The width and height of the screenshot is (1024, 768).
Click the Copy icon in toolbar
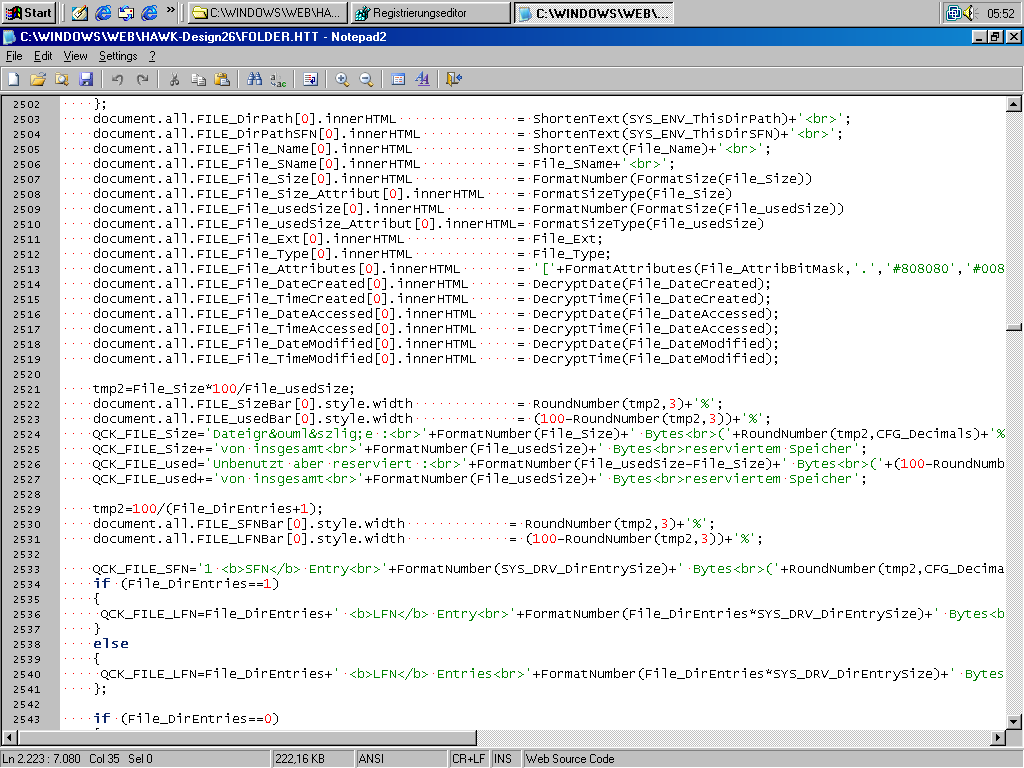click(199, 79)
